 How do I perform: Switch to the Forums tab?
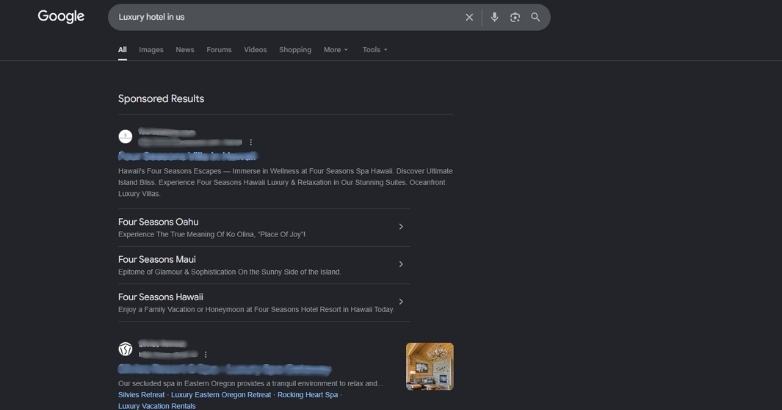tap(219, 50)
